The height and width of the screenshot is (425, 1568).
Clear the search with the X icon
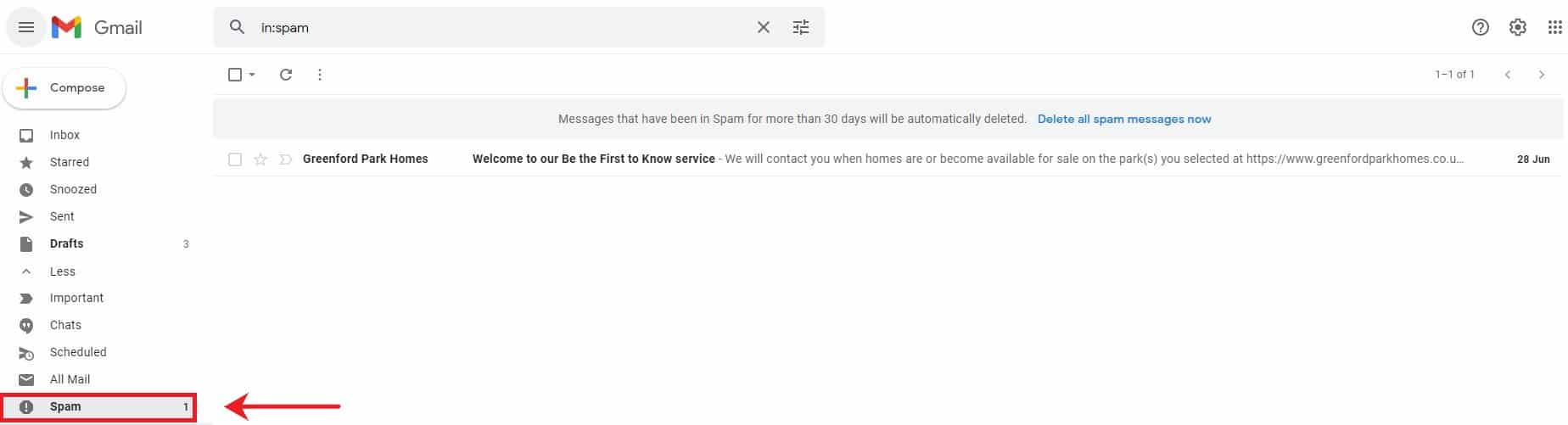[764, 28]
